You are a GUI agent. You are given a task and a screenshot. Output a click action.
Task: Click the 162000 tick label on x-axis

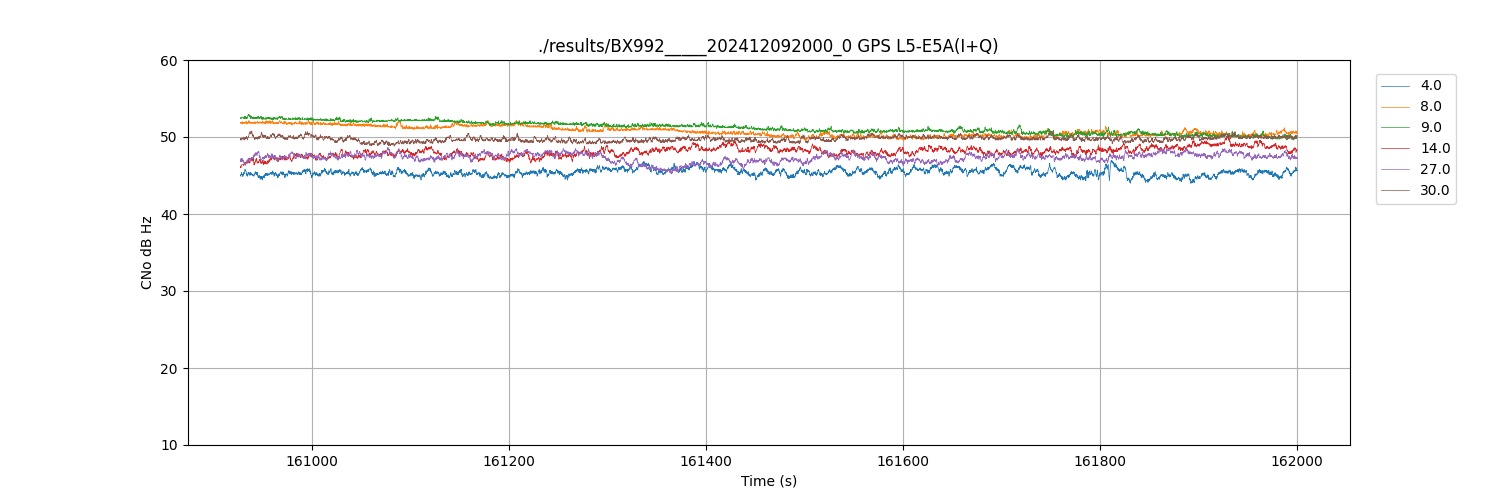pyautogui.click(x=1297, y=460)
